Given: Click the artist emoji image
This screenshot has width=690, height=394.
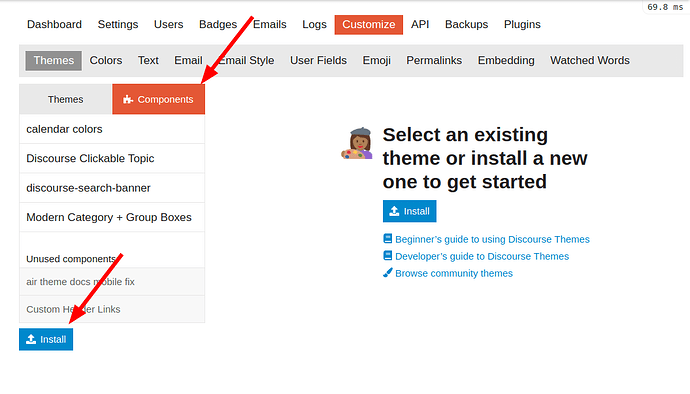Looking at the screenshot, I should (x=357, y=143).
